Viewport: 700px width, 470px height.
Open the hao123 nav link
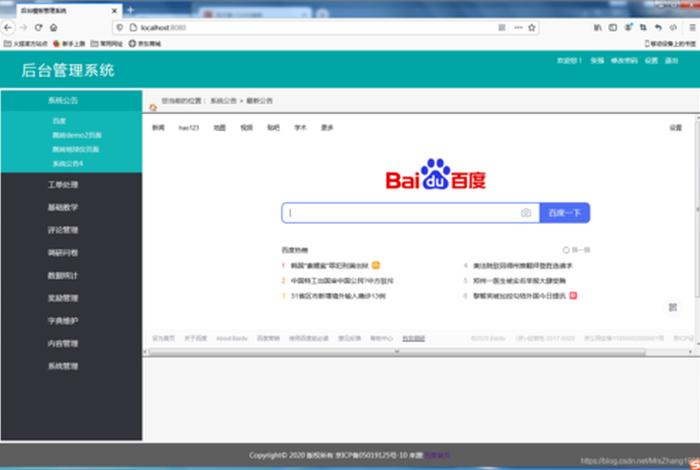click(x=189, y=128)
